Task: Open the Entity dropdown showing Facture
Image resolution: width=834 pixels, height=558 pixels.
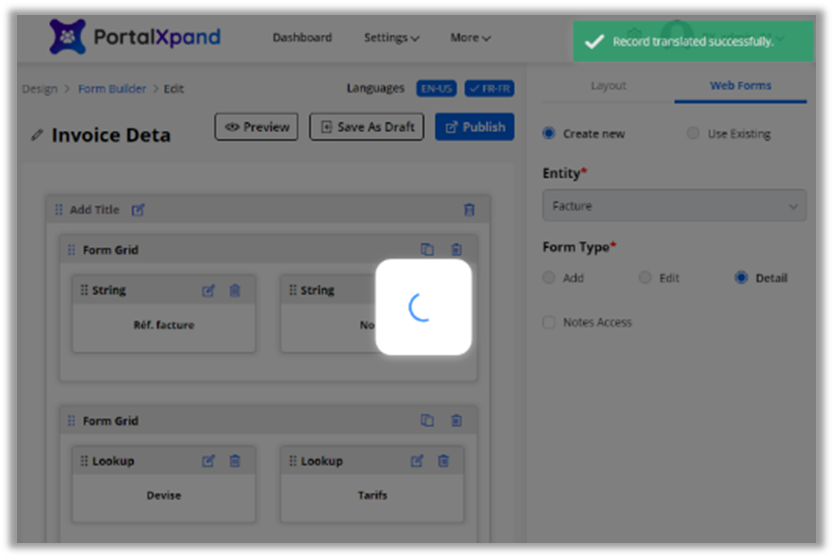Action: (x=673, y=206)
